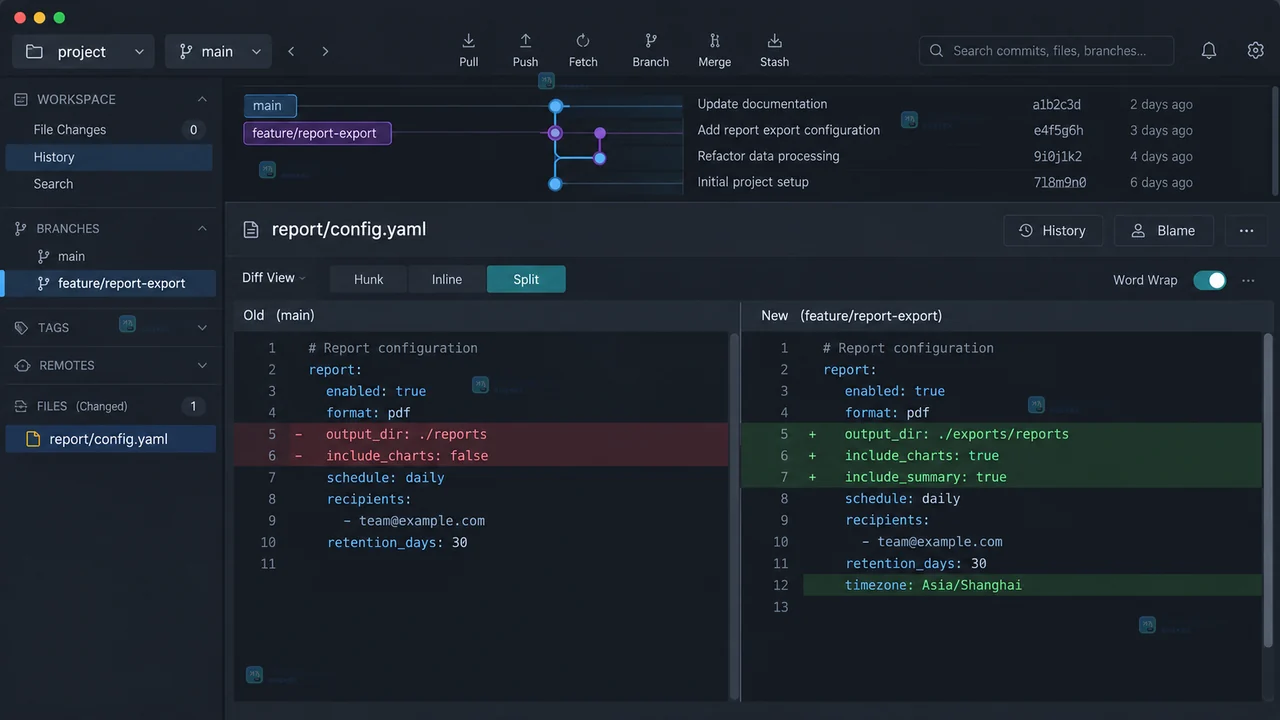Expand the Tags section
Screen dimensions: 1280x720
click(202, 328)
